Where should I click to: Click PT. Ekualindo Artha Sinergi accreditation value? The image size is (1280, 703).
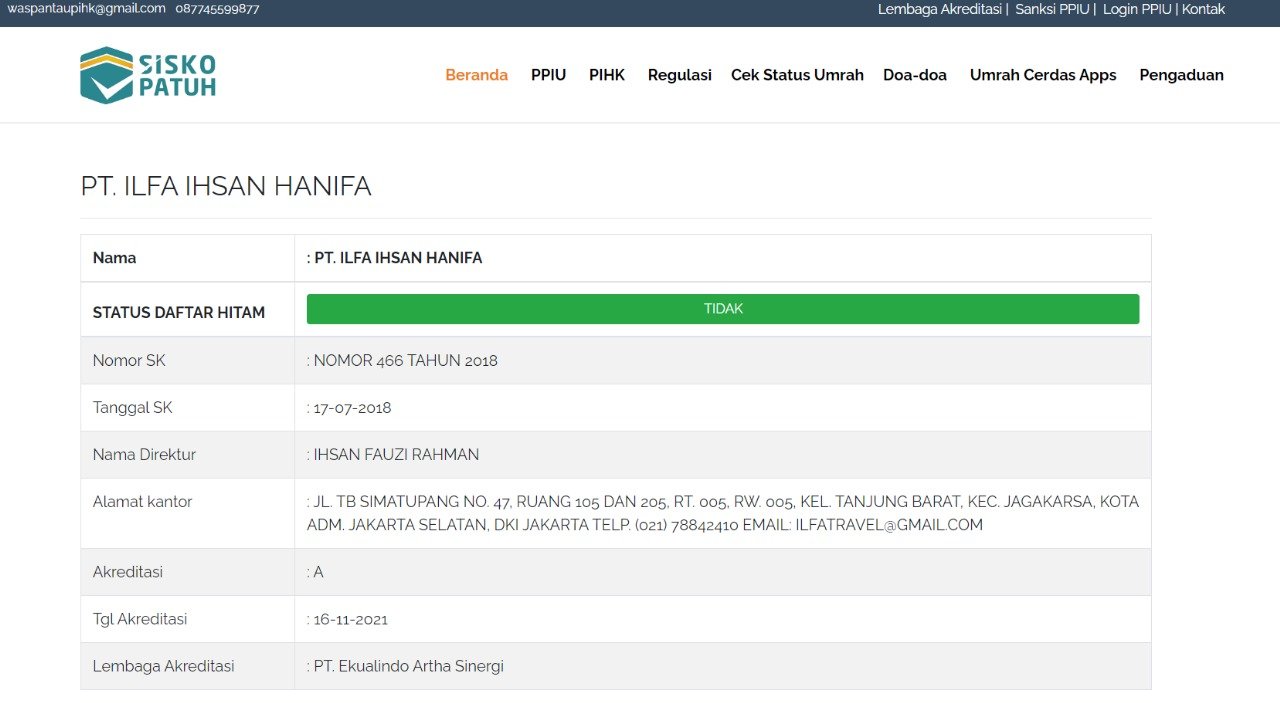(408, 666)
